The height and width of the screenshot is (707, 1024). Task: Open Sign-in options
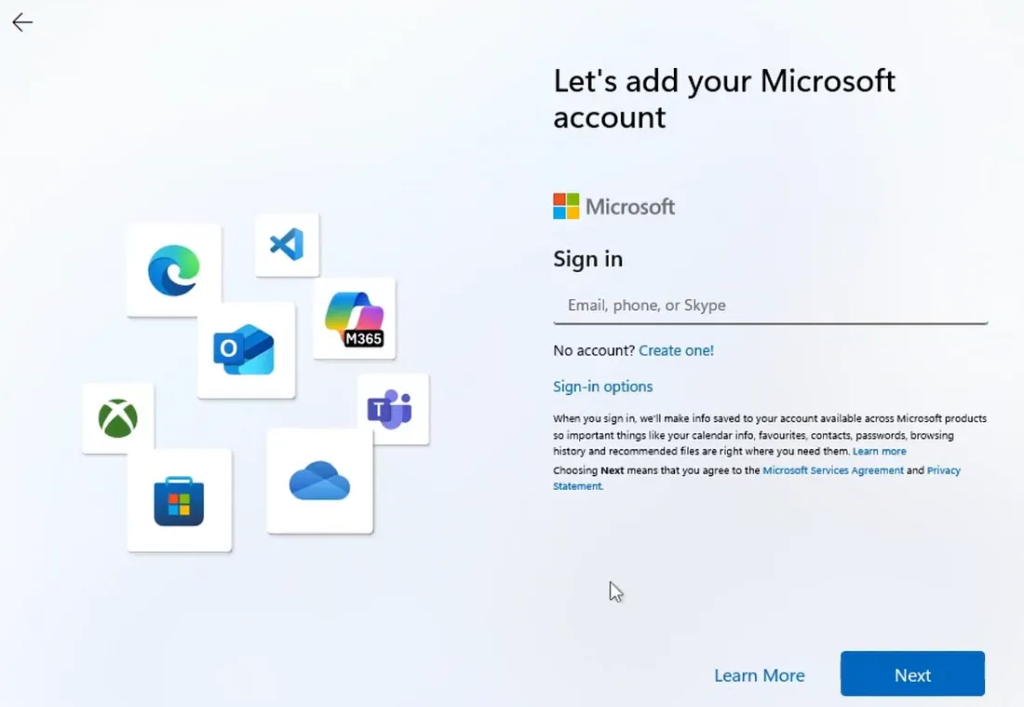point(603,386)
